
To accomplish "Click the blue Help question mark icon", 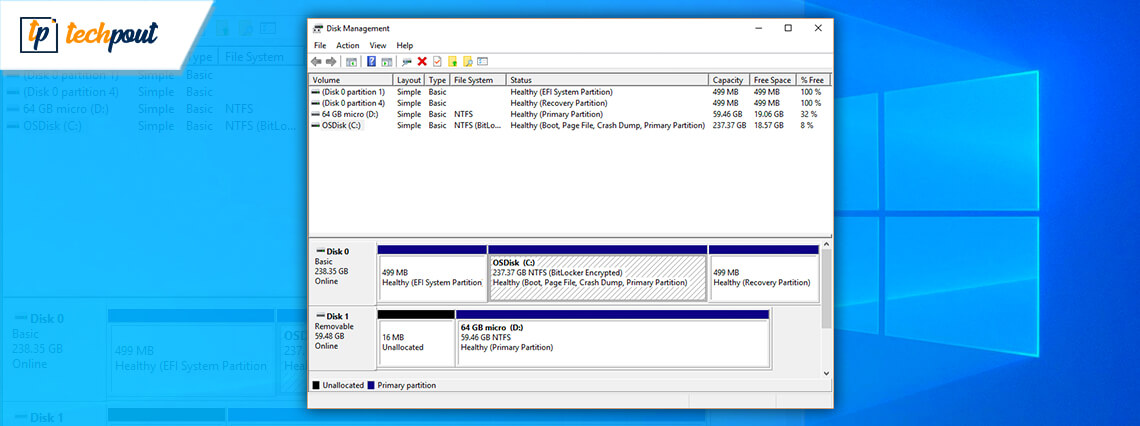I will point(371,61).
